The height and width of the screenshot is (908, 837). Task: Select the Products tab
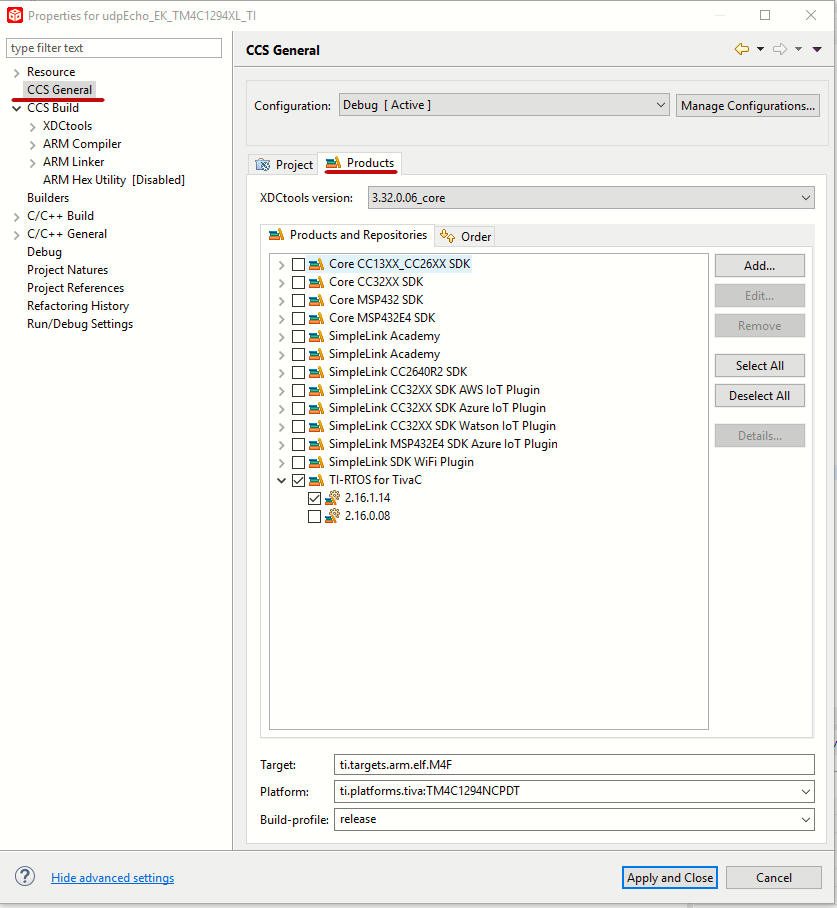(x=360, y=163)
